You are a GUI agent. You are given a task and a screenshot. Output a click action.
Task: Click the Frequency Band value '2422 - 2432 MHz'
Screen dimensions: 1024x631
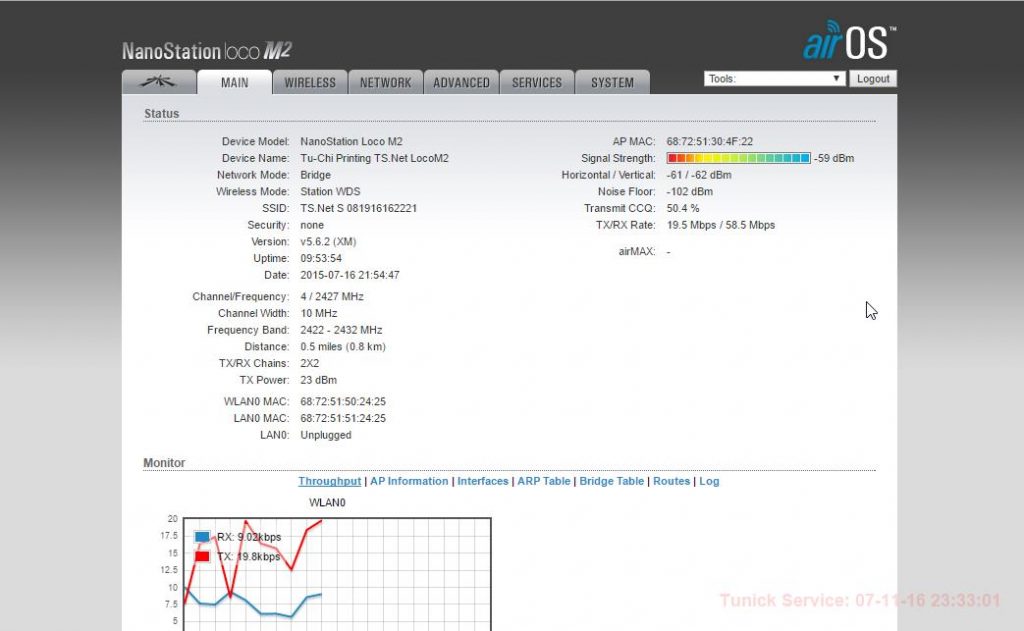(x=341, y=330)
